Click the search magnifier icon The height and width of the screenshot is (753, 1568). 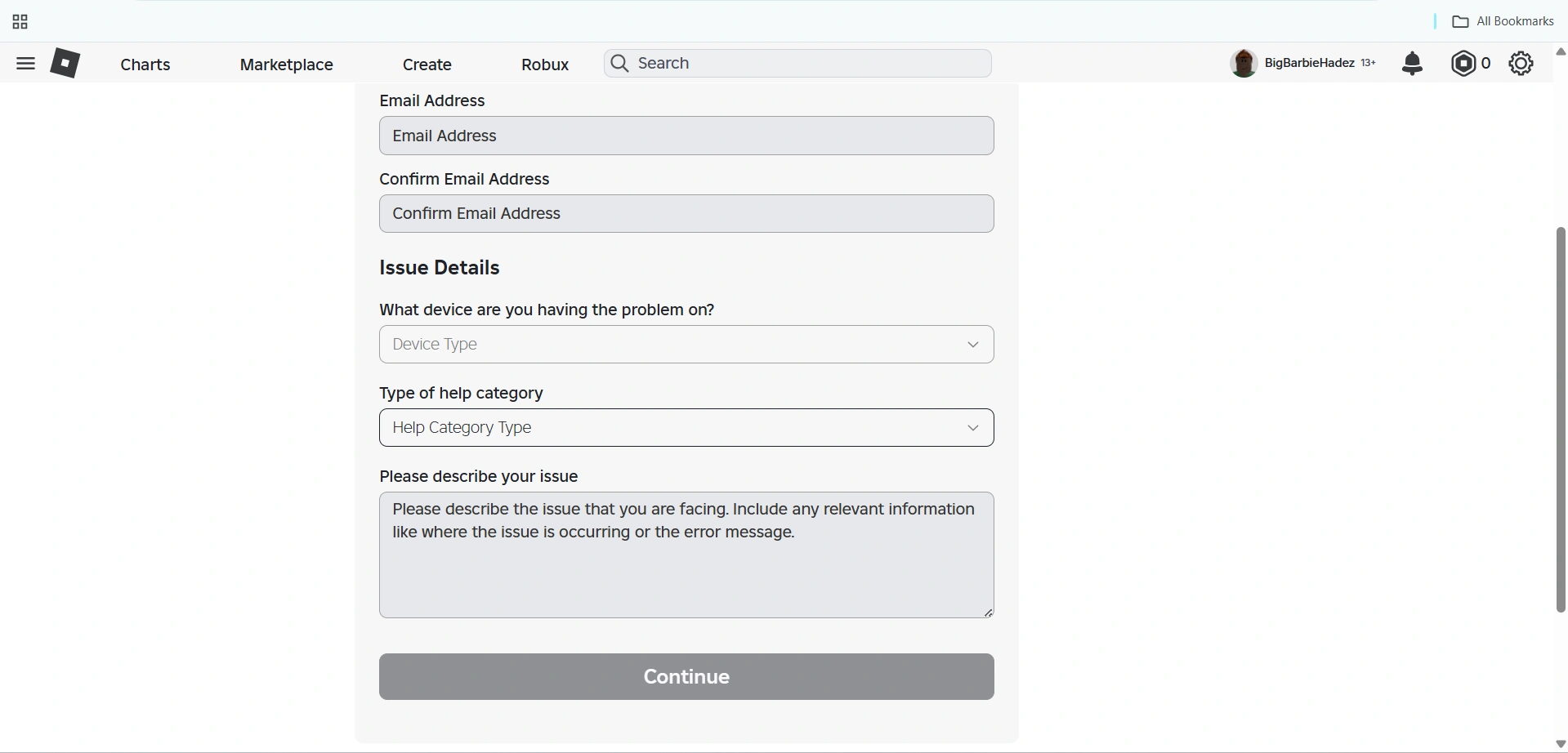[x=620, y=63]
